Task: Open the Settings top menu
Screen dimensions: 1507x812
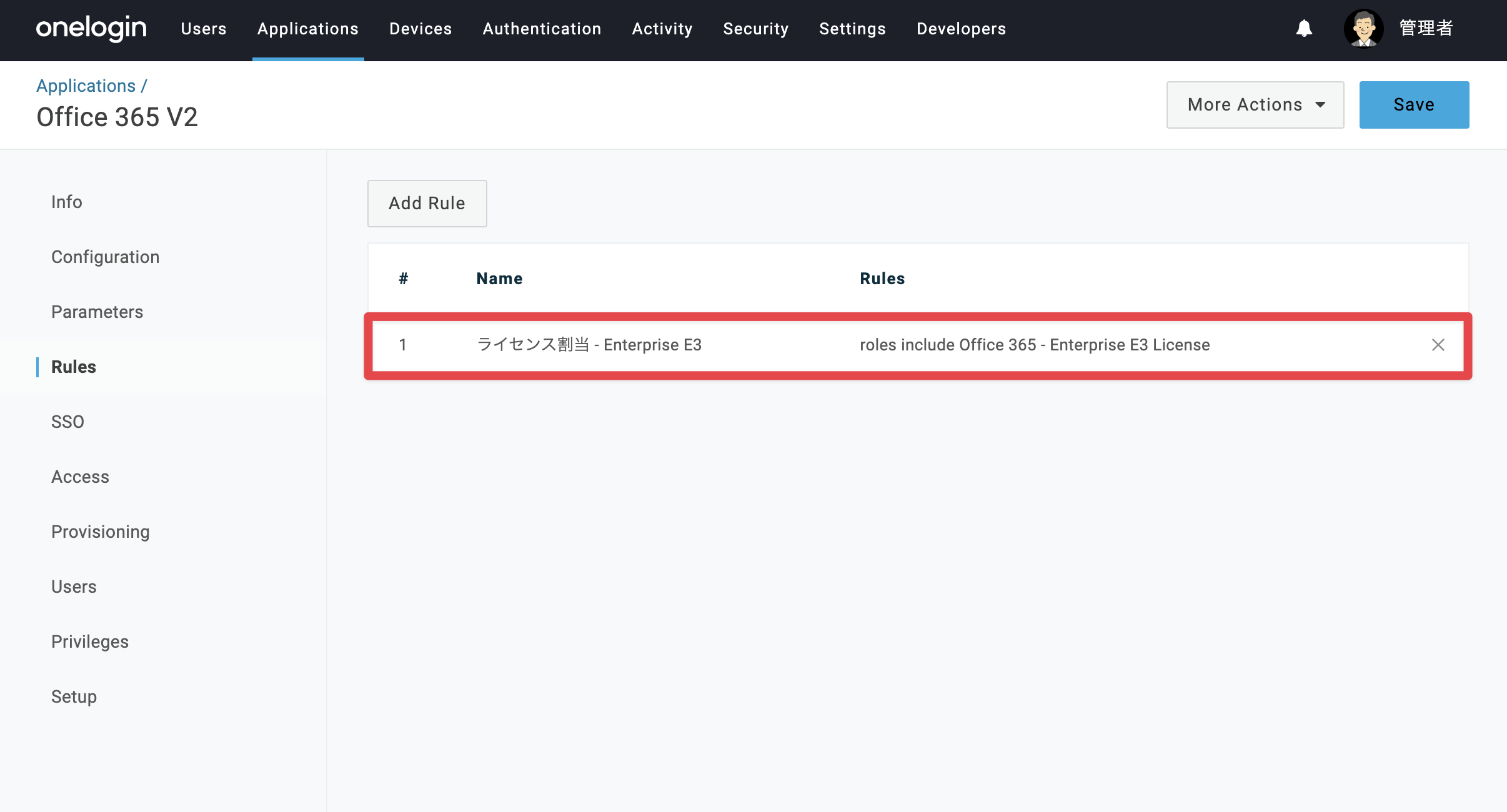Action: pyautogui.click(x=853, y=29)
